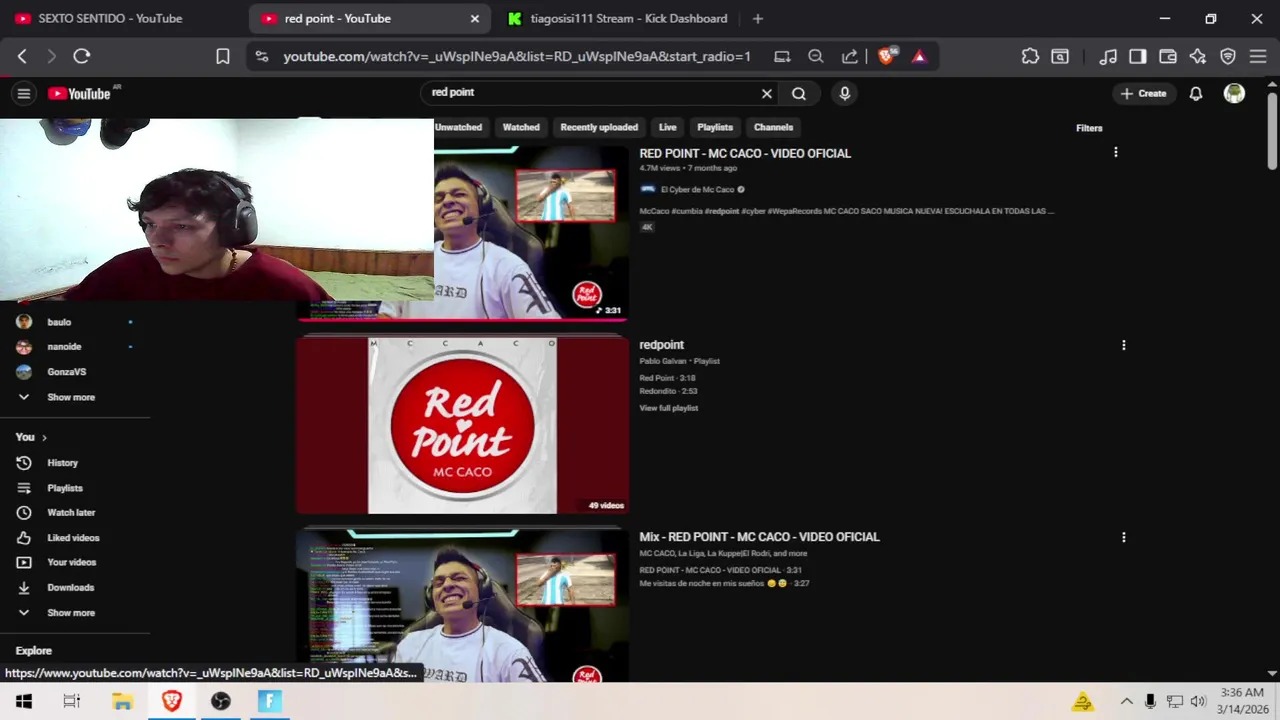Open the volume control in tray
The width and height of the screenshot is (1280, 720).
(1198, 701)
